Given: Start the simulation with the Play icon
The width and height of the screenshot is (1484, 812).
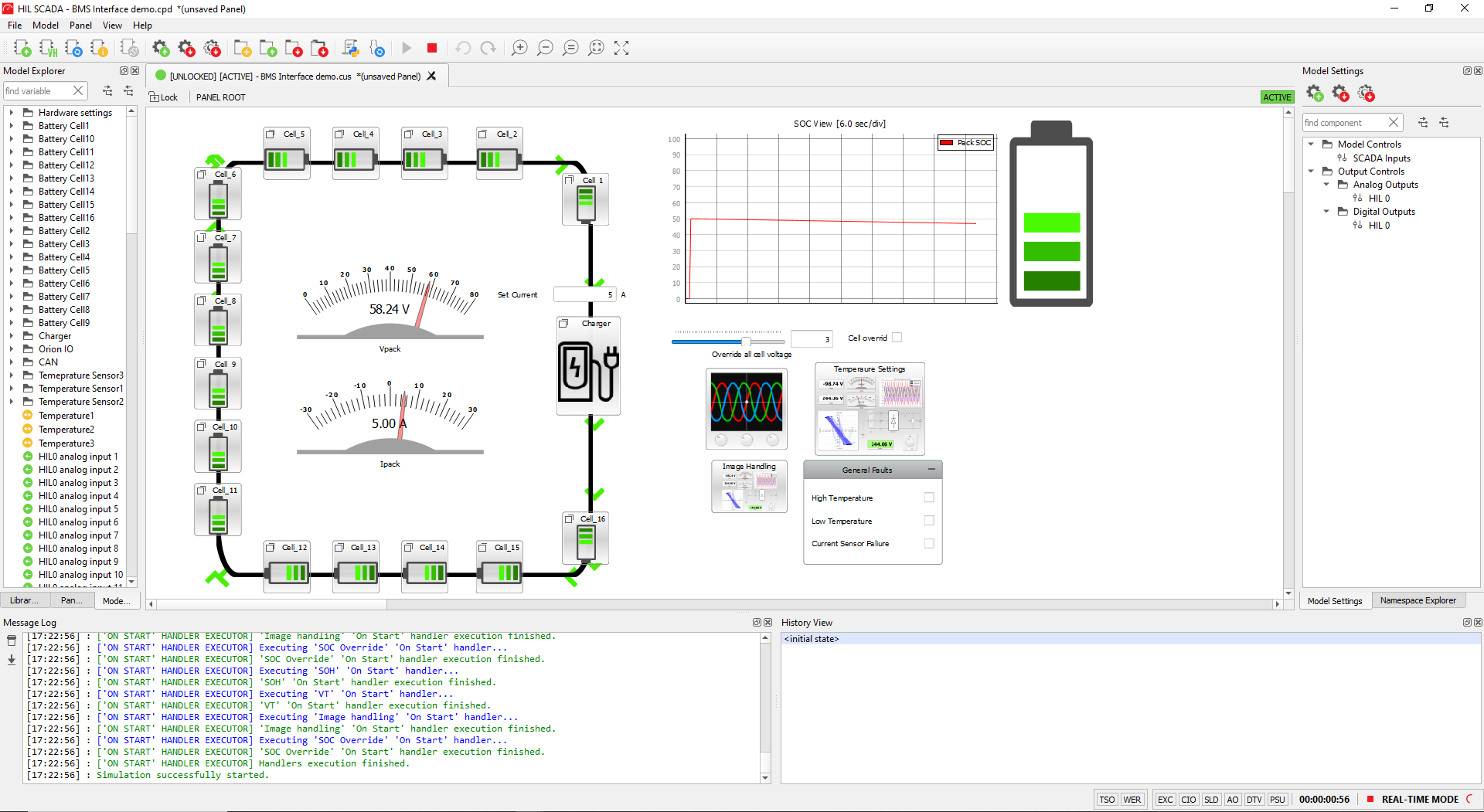Looking at the screenshot, I should click(407, 48).
